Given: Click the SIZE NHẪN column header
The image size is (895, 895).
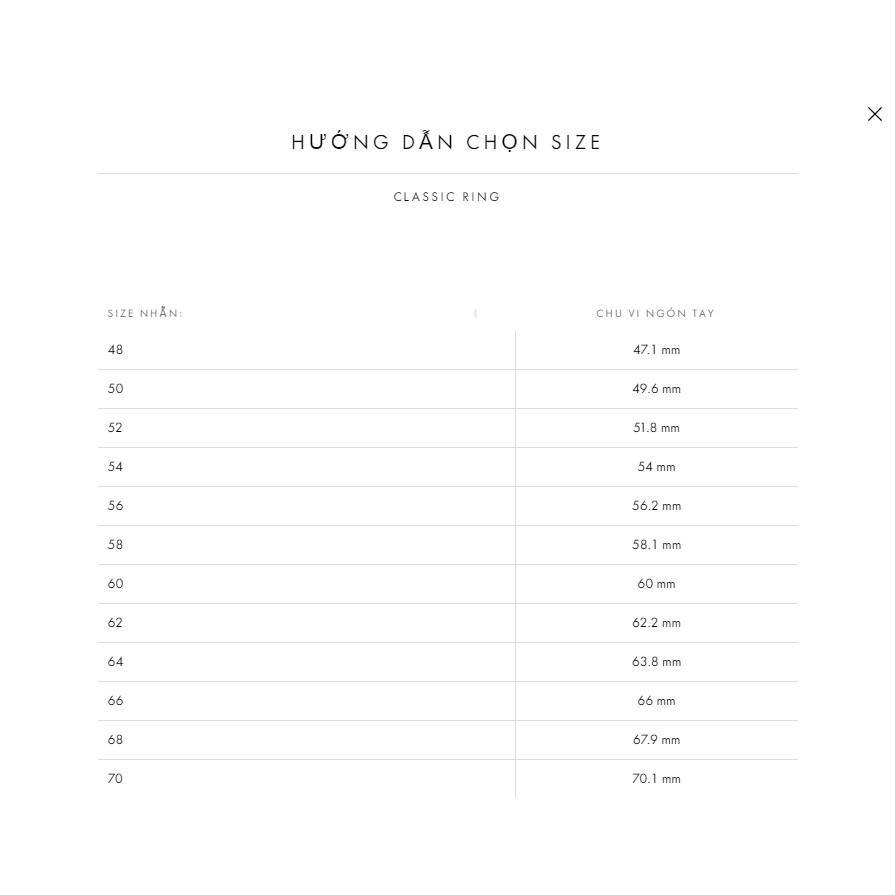Looking at the screenshot, I should coord(145,314).
